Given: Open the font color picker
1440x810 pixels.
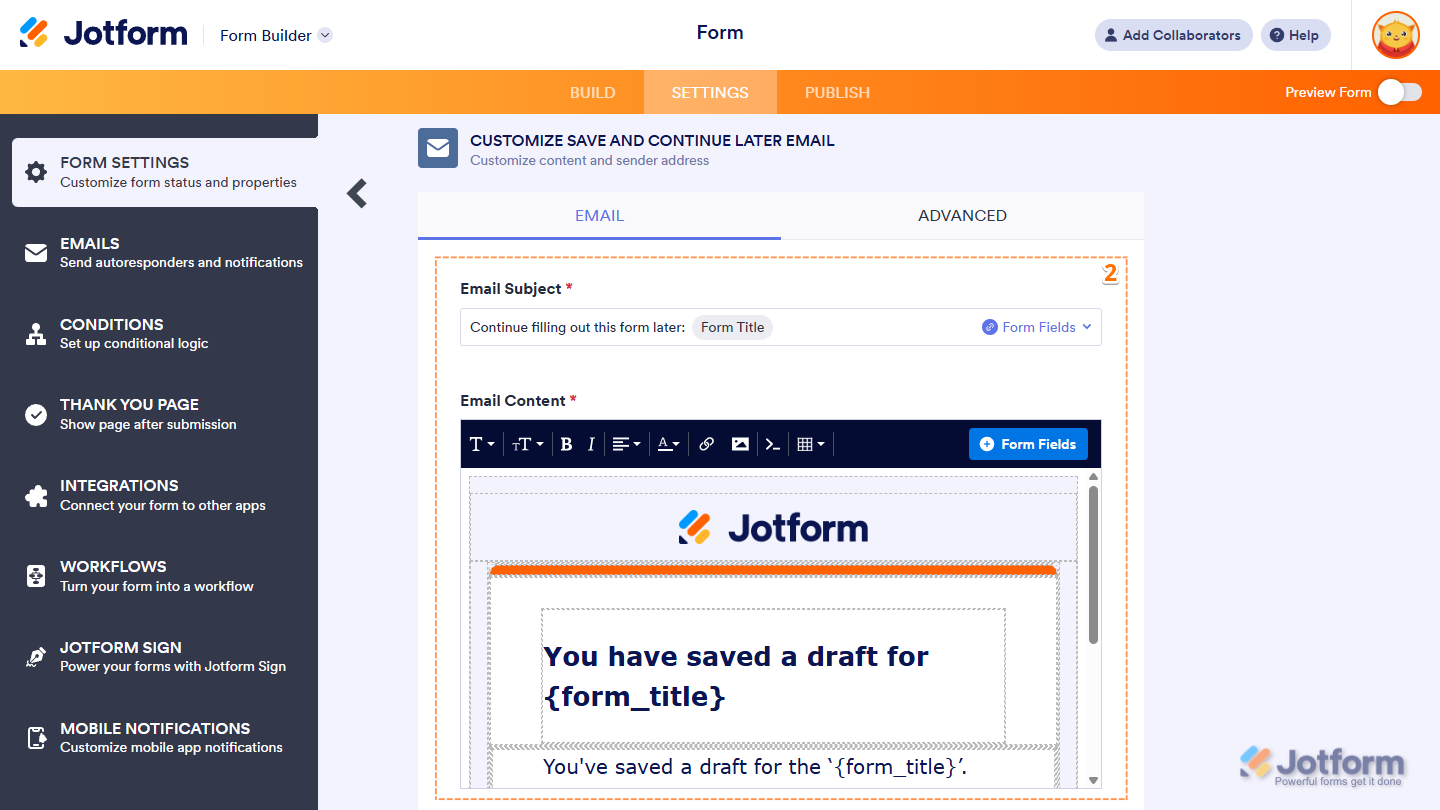Looking at the screenshot, I should coord(668,443).
